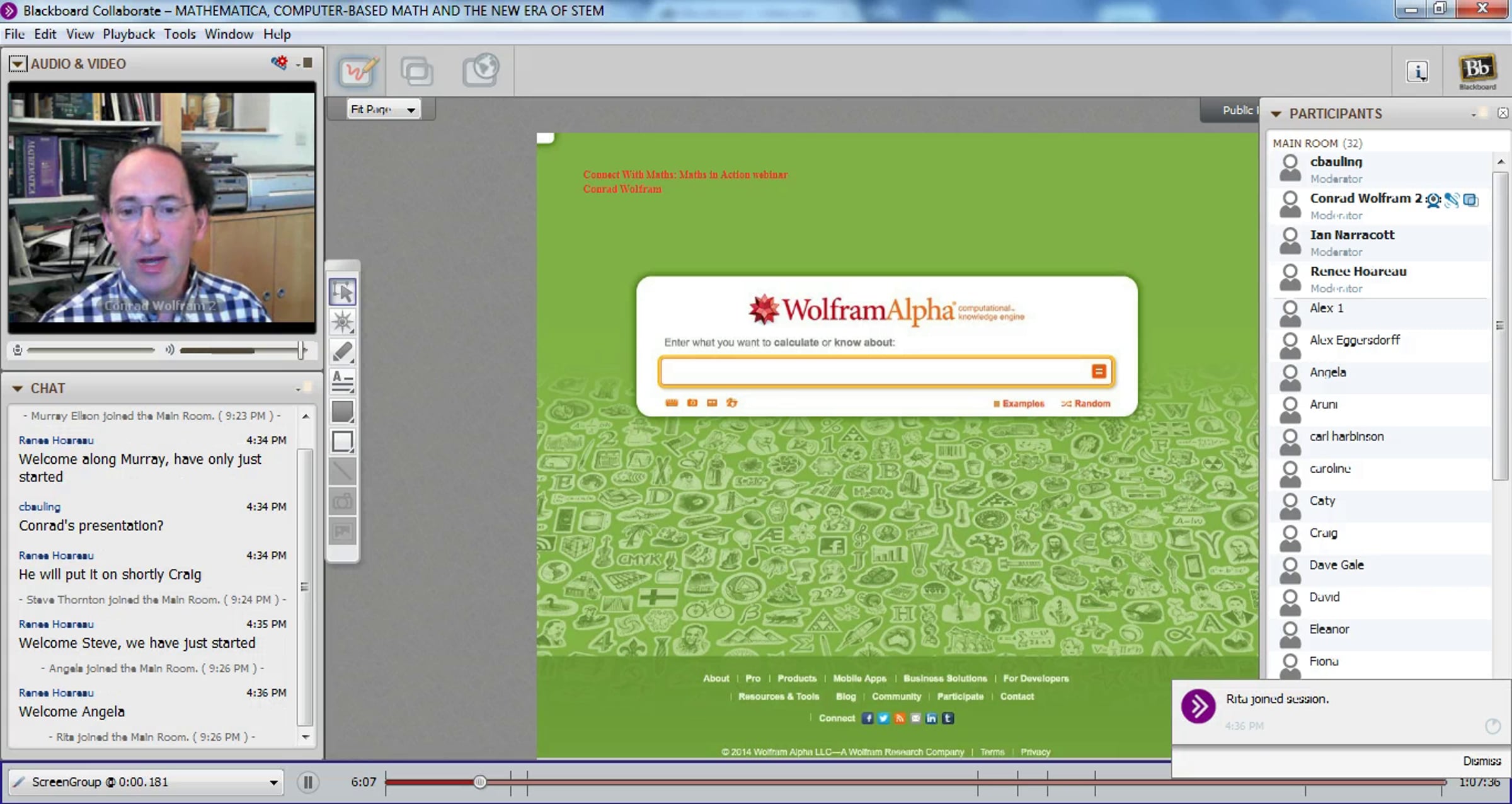Screen dimensions: 1512x804
Task: Click the WolframAlpha compute submit button
Action: coord(1099,371)
